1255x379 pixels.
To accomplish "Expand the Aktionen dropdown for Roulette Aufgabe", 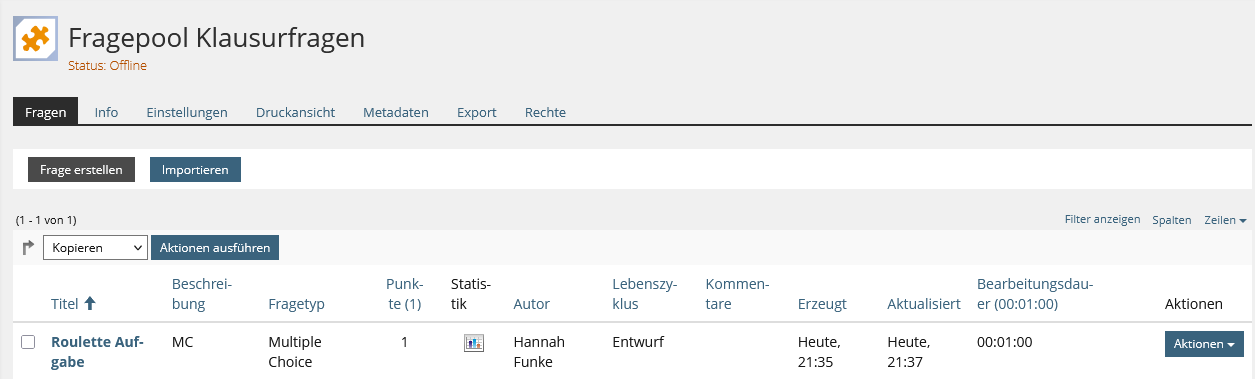I will point(1204,344).
